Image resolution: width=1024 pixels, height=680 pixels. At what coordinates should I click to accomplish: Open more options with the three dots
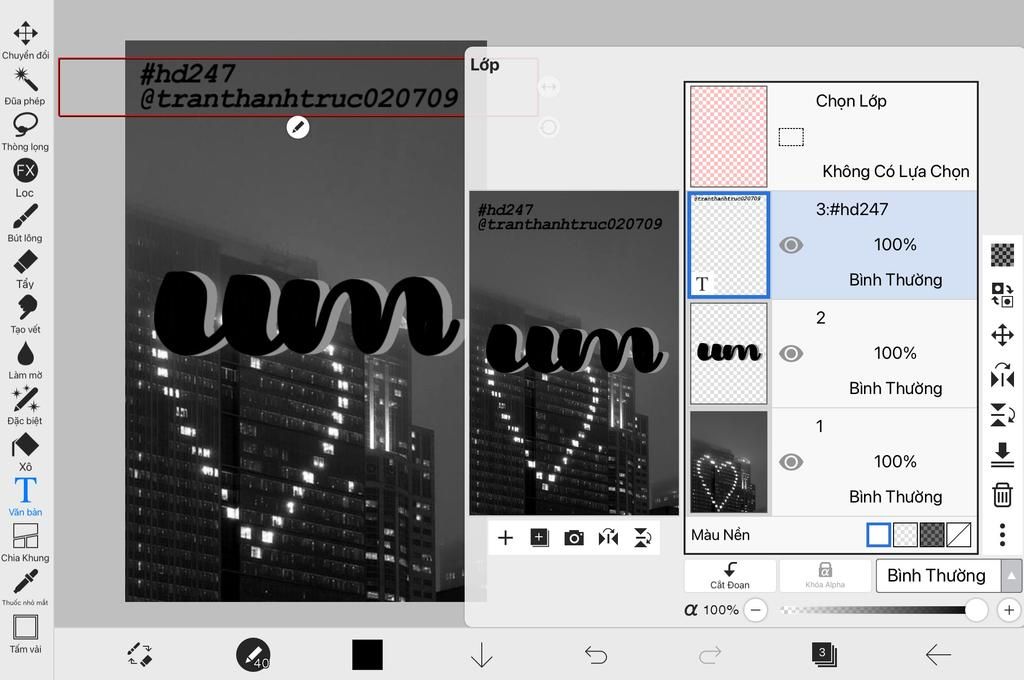tap(1002, 535)
